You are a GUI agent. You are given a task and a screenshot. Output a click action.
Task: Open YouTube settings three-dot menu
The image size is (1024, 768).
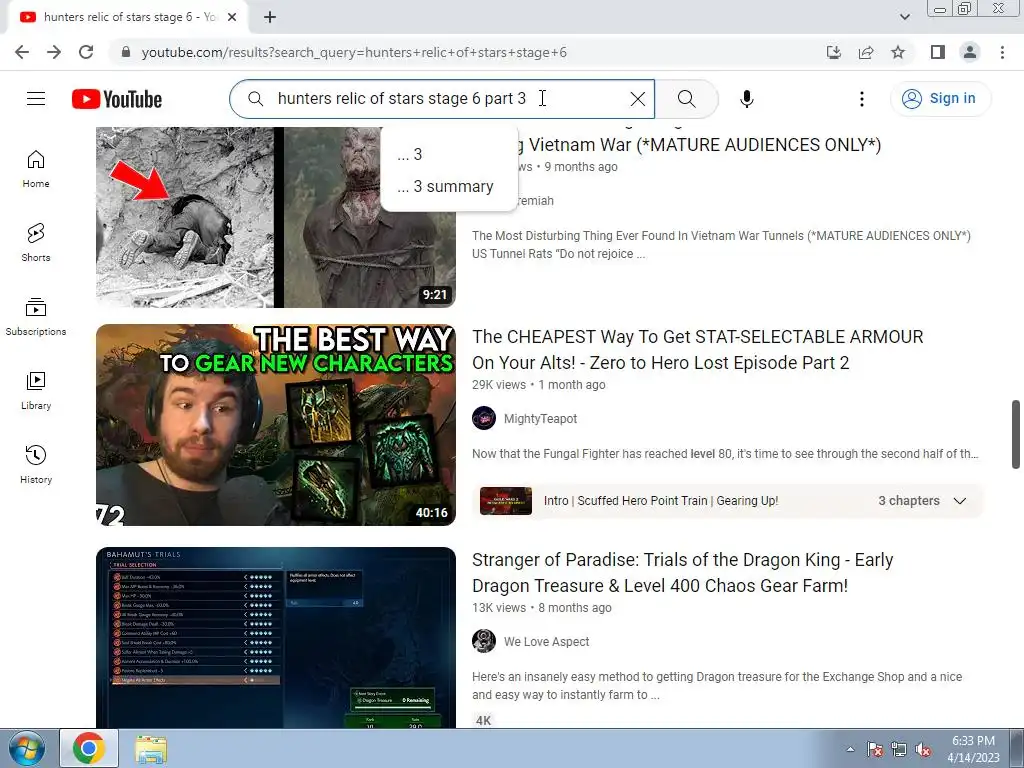(861, 99)
